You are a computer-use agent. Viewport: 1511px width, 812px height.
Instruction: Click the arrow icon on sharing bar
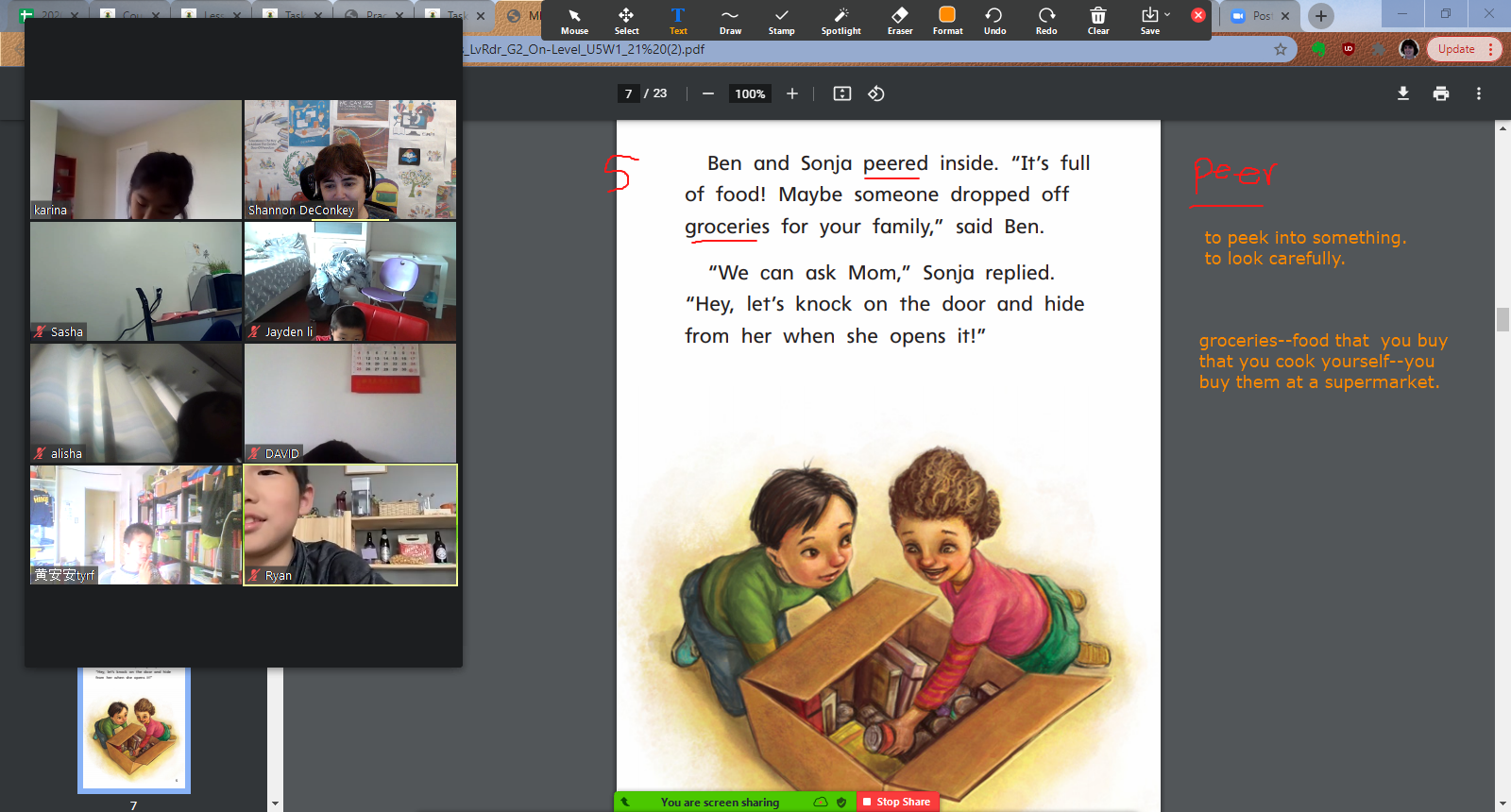624,803
